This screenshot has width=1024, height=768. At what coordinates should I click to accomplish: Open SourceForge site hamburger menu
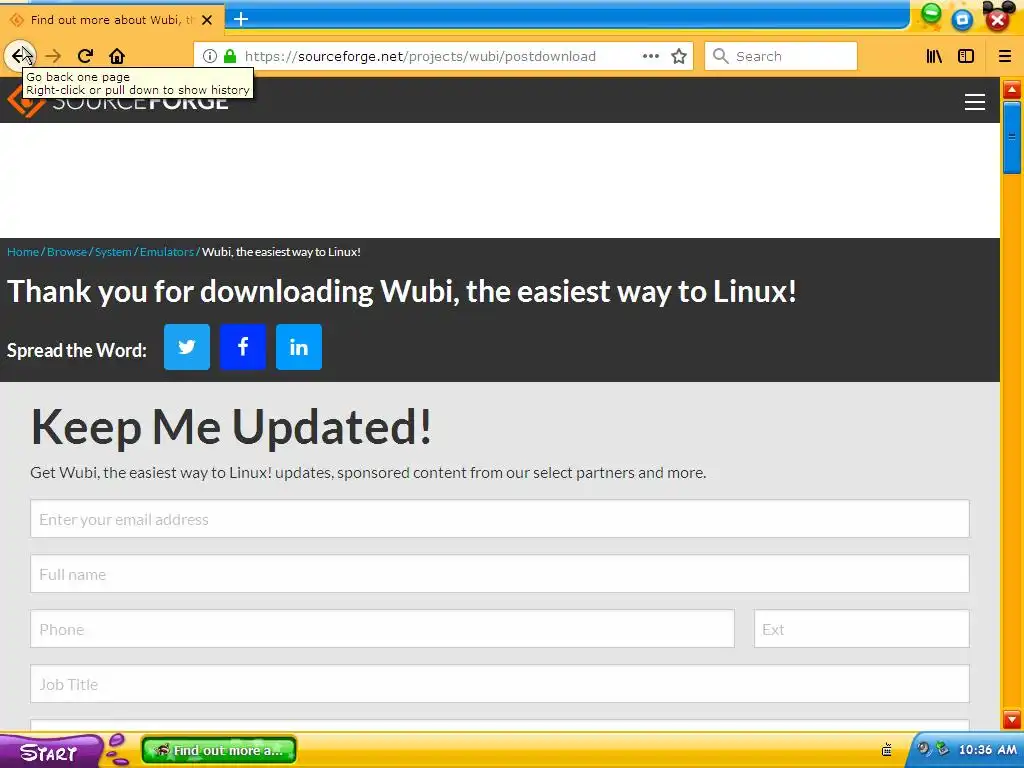click(x=974, y=102)
